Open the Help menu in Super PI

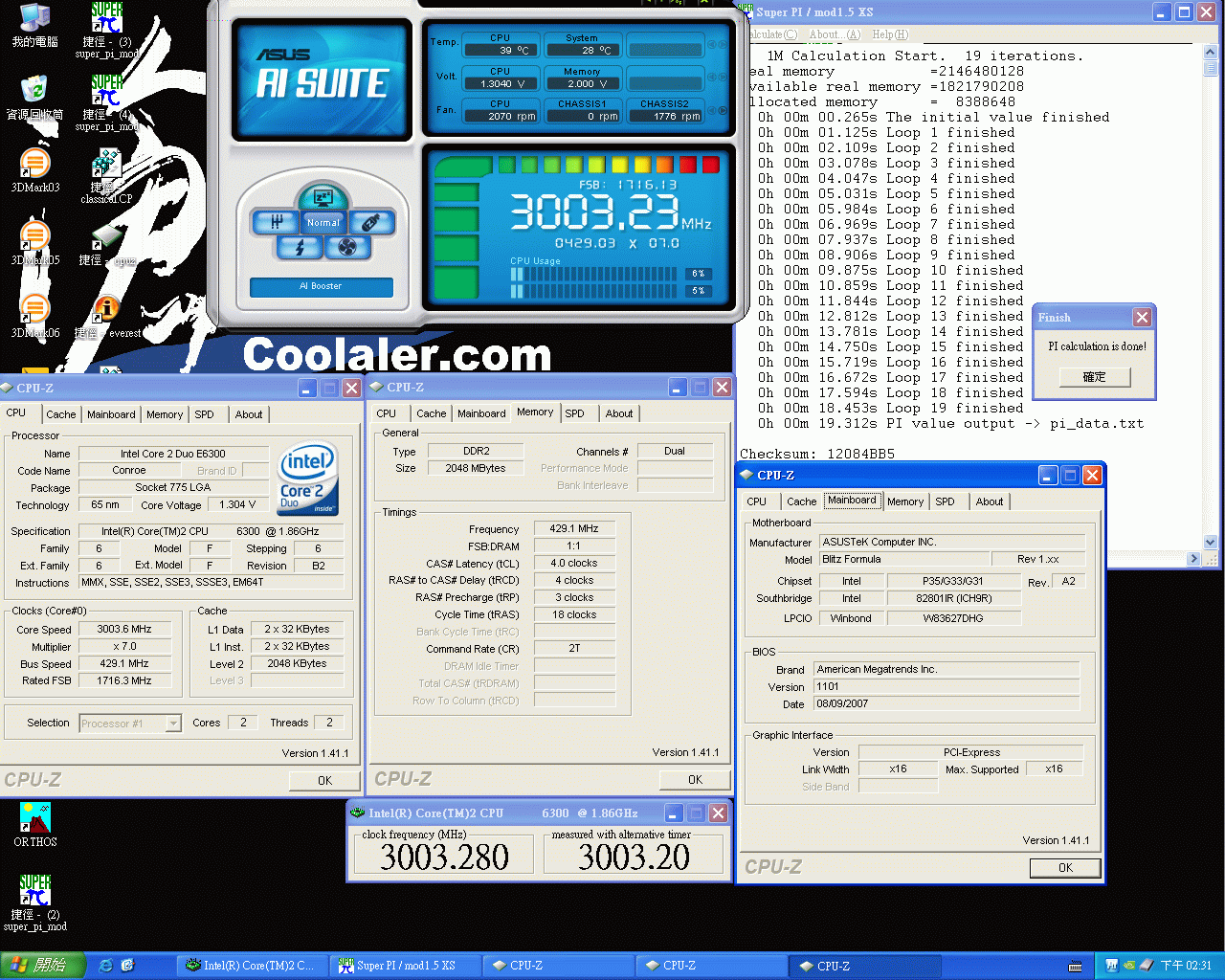pyautogui.click(x=890, y=34)
